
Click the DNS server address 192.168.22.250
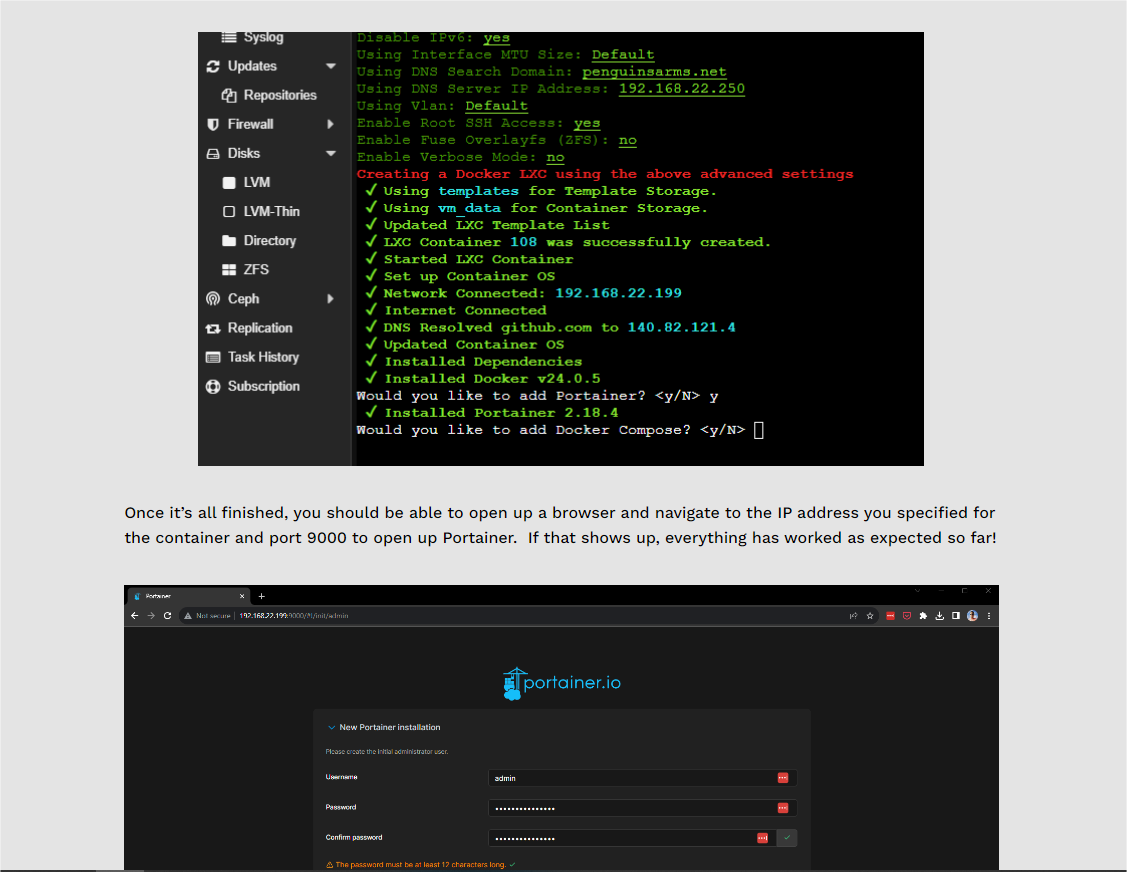pos(681,89)
